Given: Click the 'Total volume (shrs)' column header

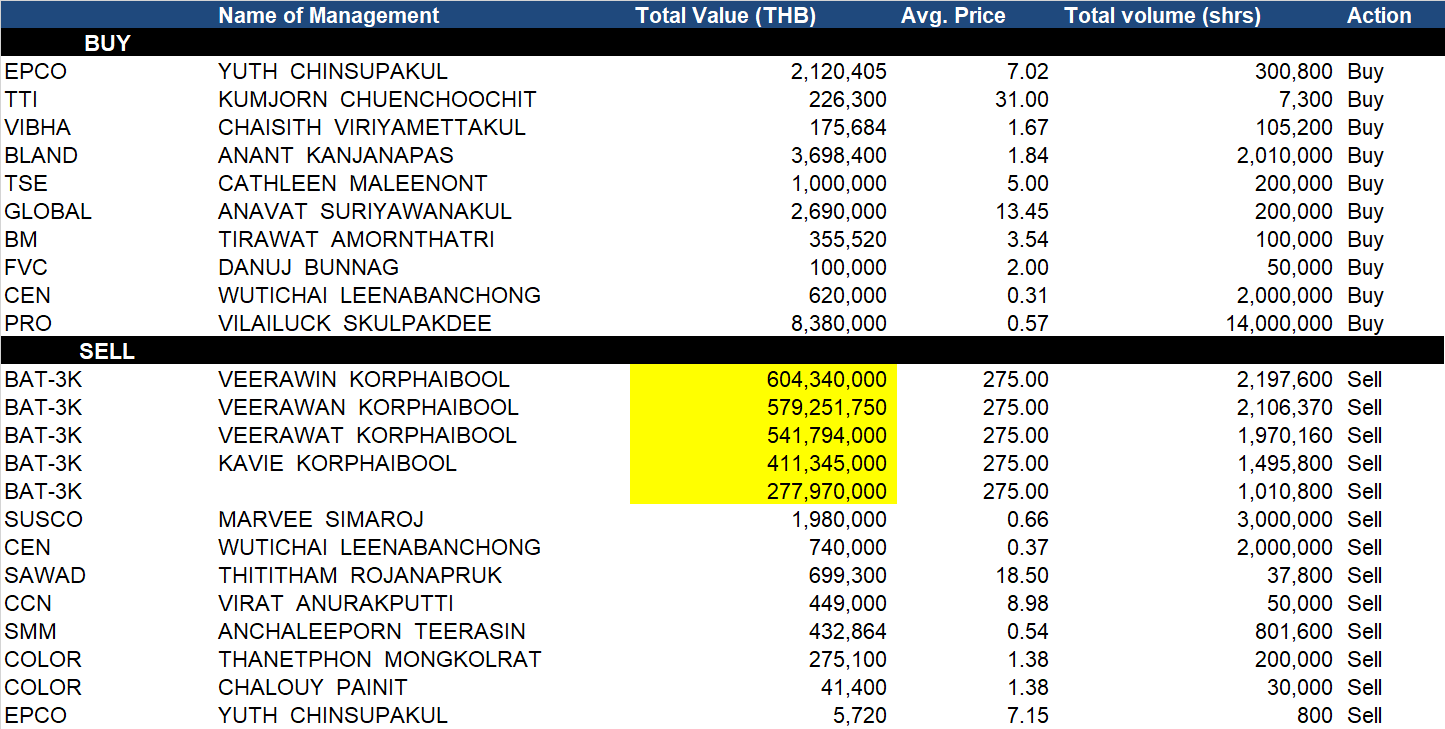Looking at the screenshot, I should coord(1163,16).
